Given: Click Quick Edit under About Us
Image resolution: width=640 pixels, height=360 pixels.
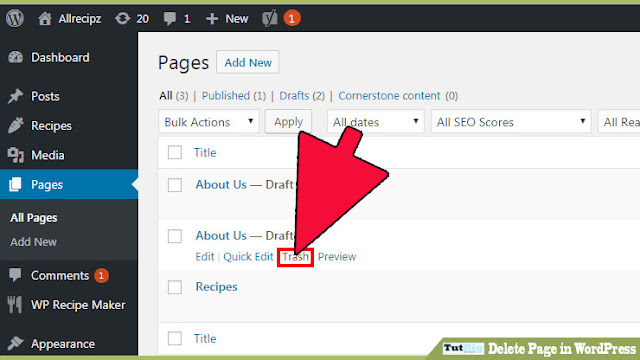Looking at the screenshot, I should [x=248, y=257].
